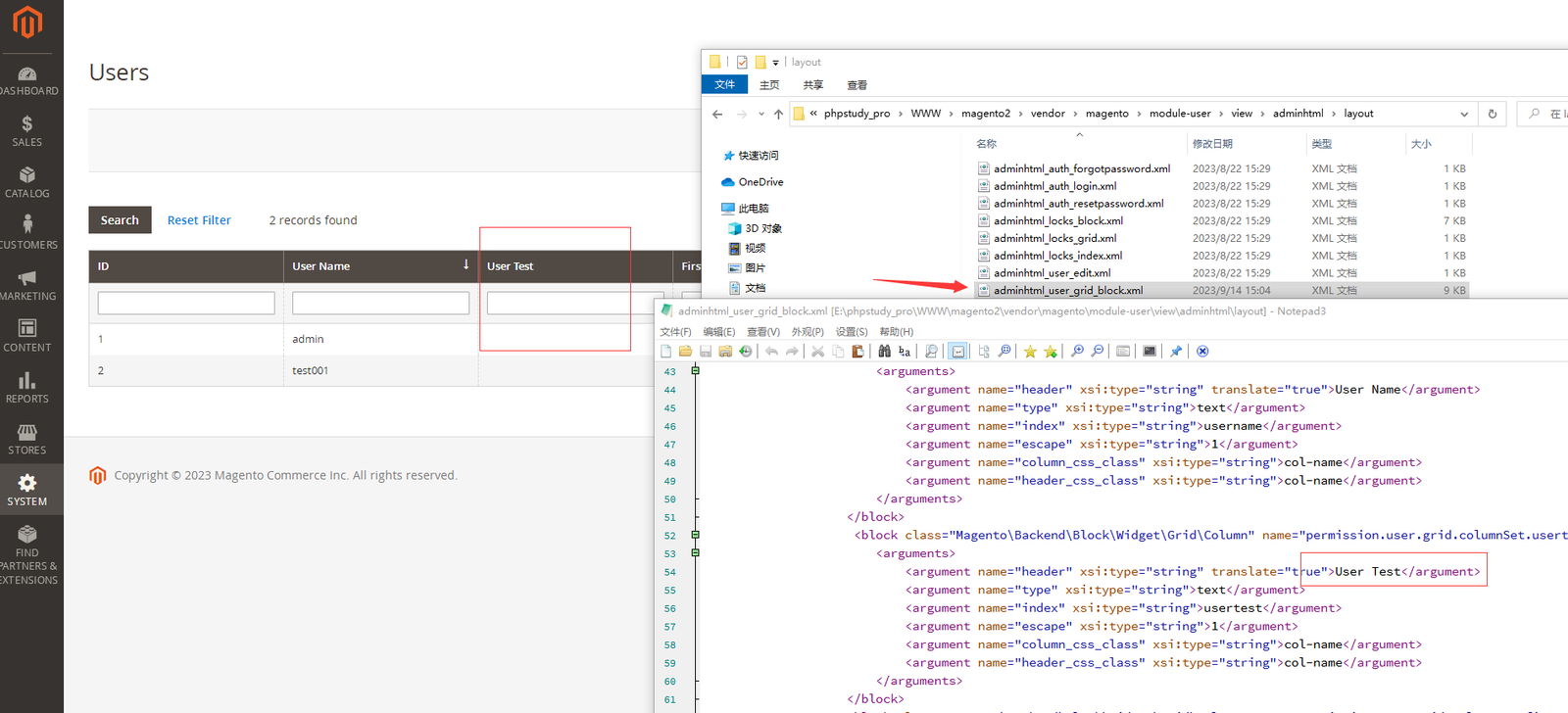
Task: Toggle Always On Top pin in Notepad3
Action: 1176,352
